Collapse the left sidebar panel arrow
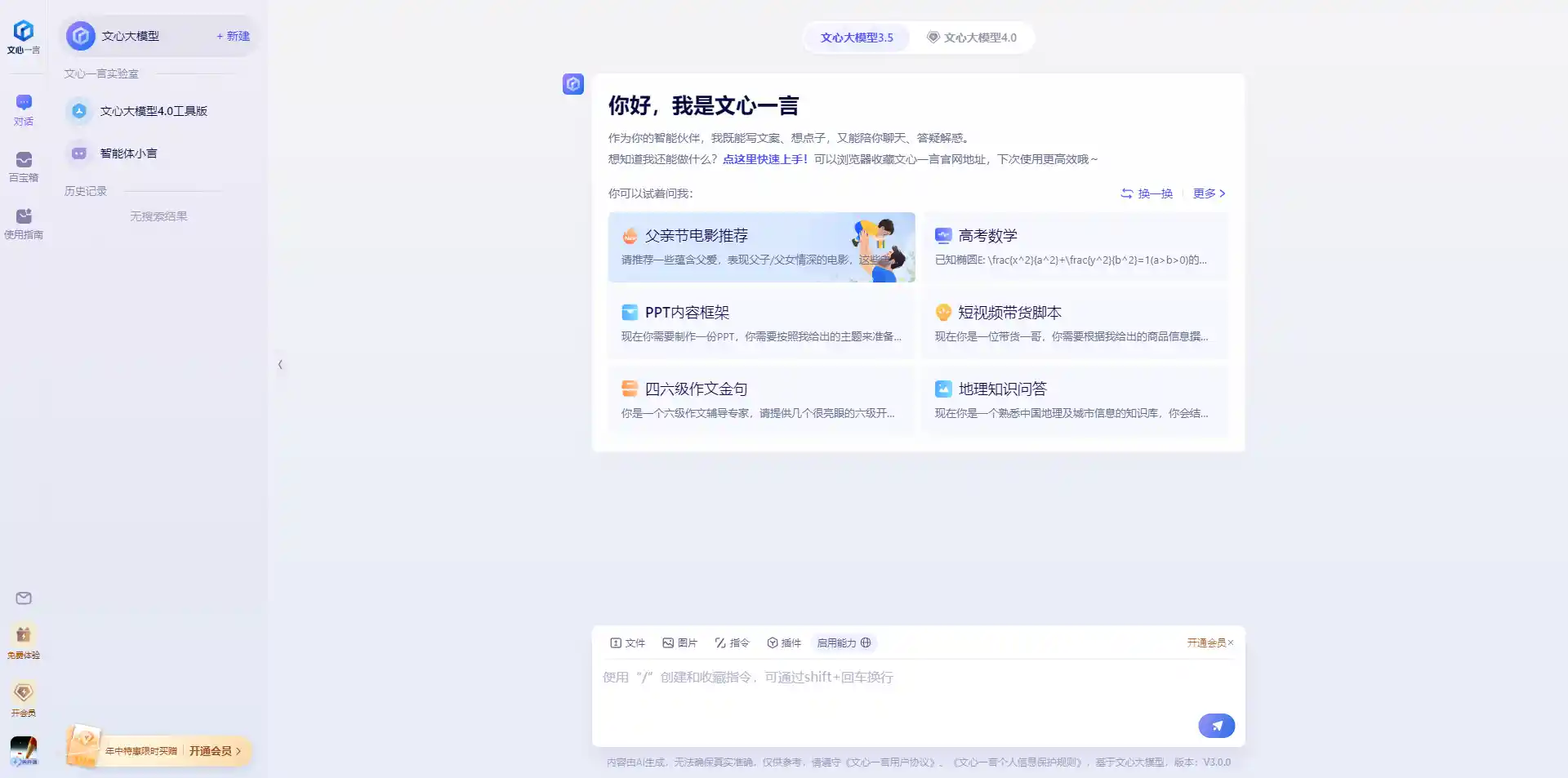This screenshot has width=1568, height=778. click(280, 365)
